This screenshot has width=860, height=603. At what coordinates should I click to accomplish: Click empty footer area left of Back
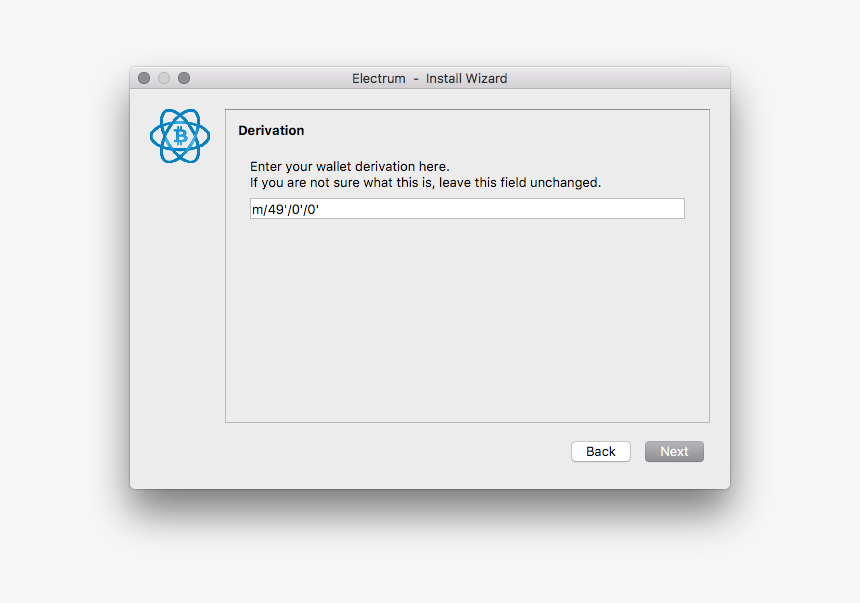pyautogui.click(x=351, y=452)
